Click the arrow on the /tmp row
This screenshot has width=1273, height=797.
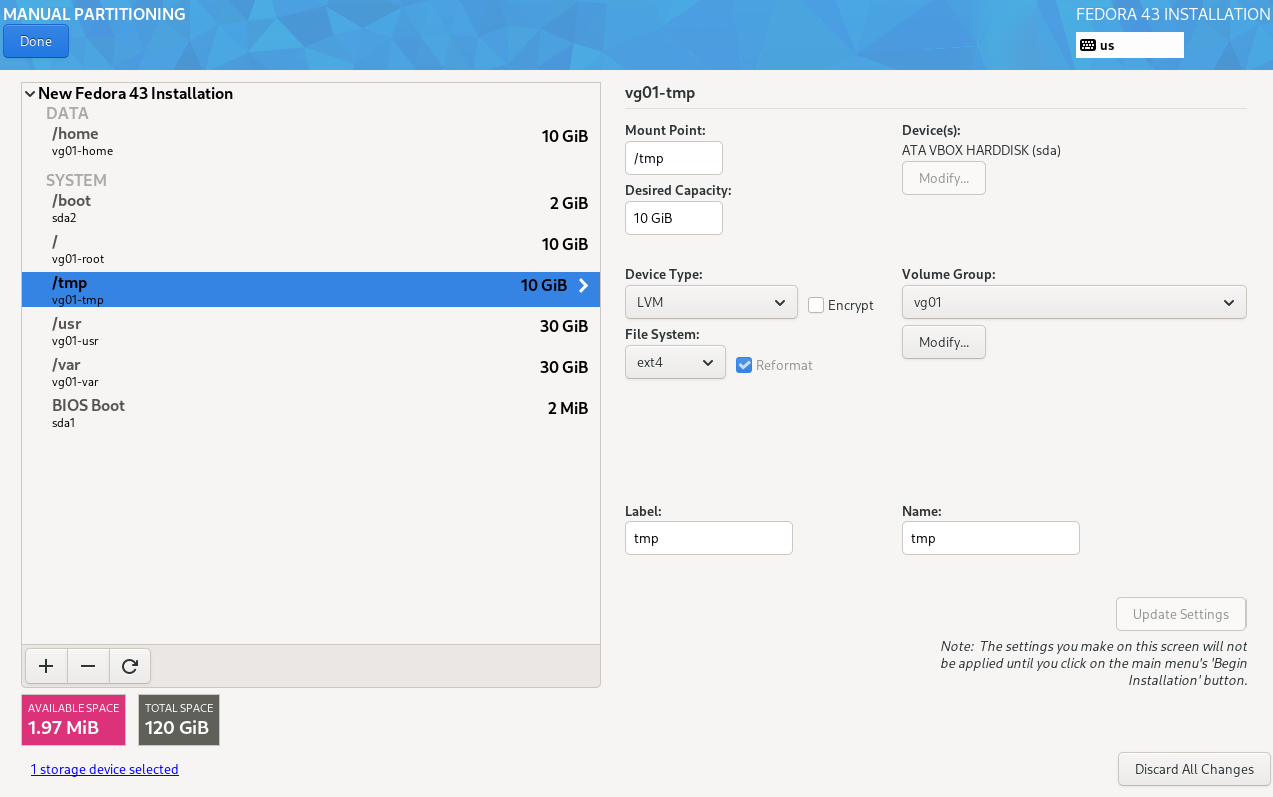583,286
